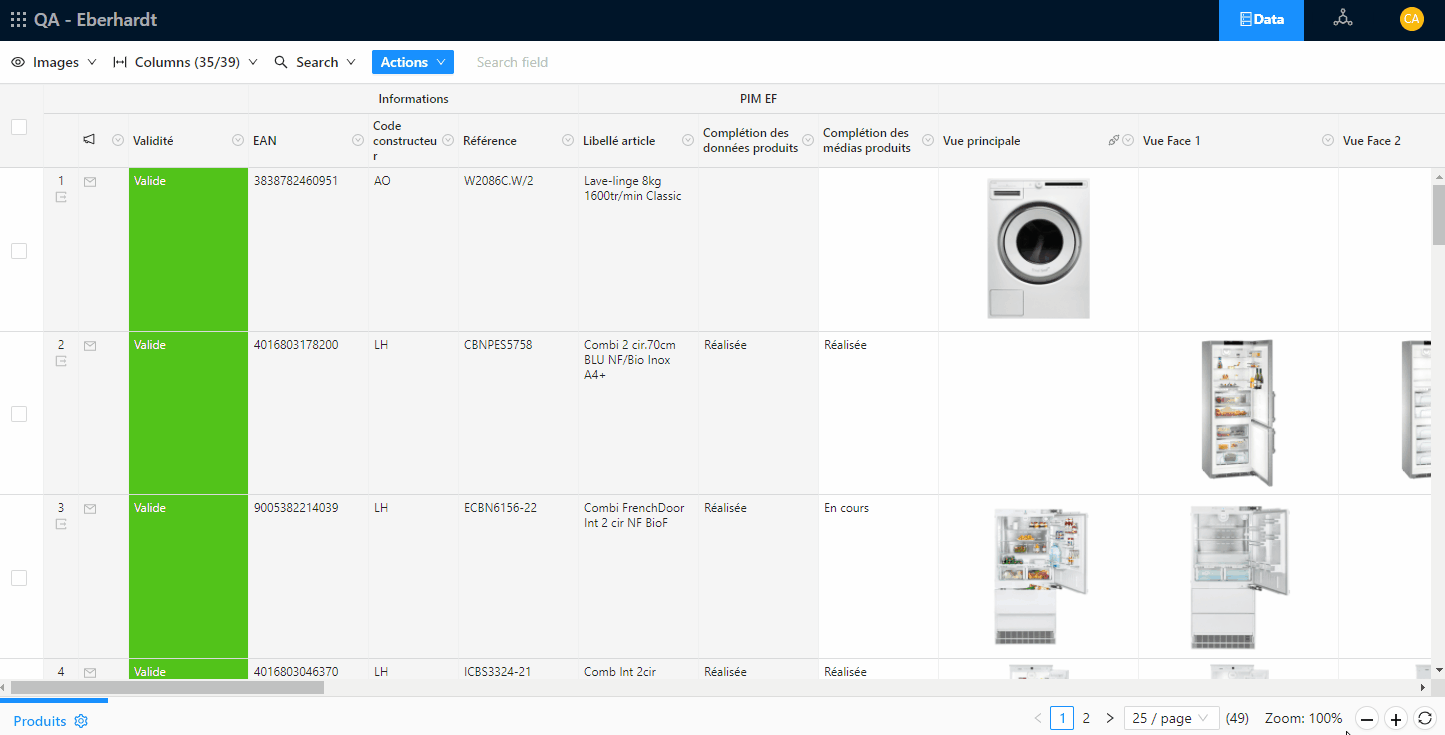Viewport: 1445px width, 735px height.
Task: Click into the Search field input
Action: pos(560,62)
